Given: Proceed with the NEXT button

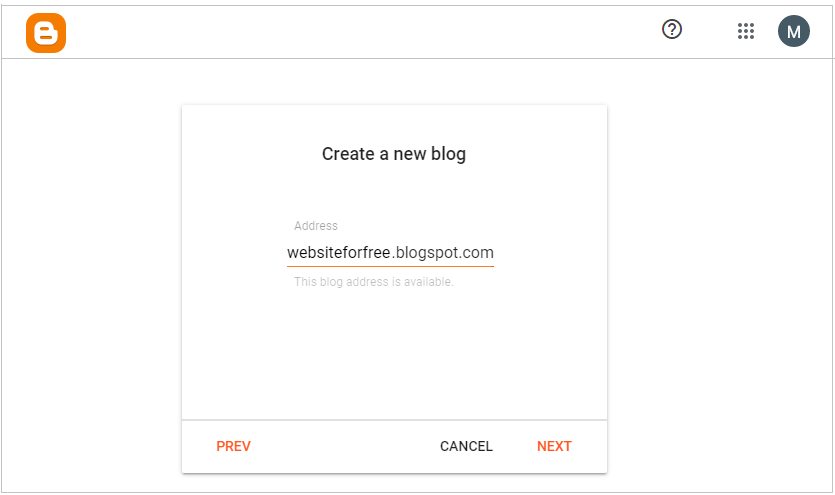Looking at the screenshot, I should coord(554,446).
